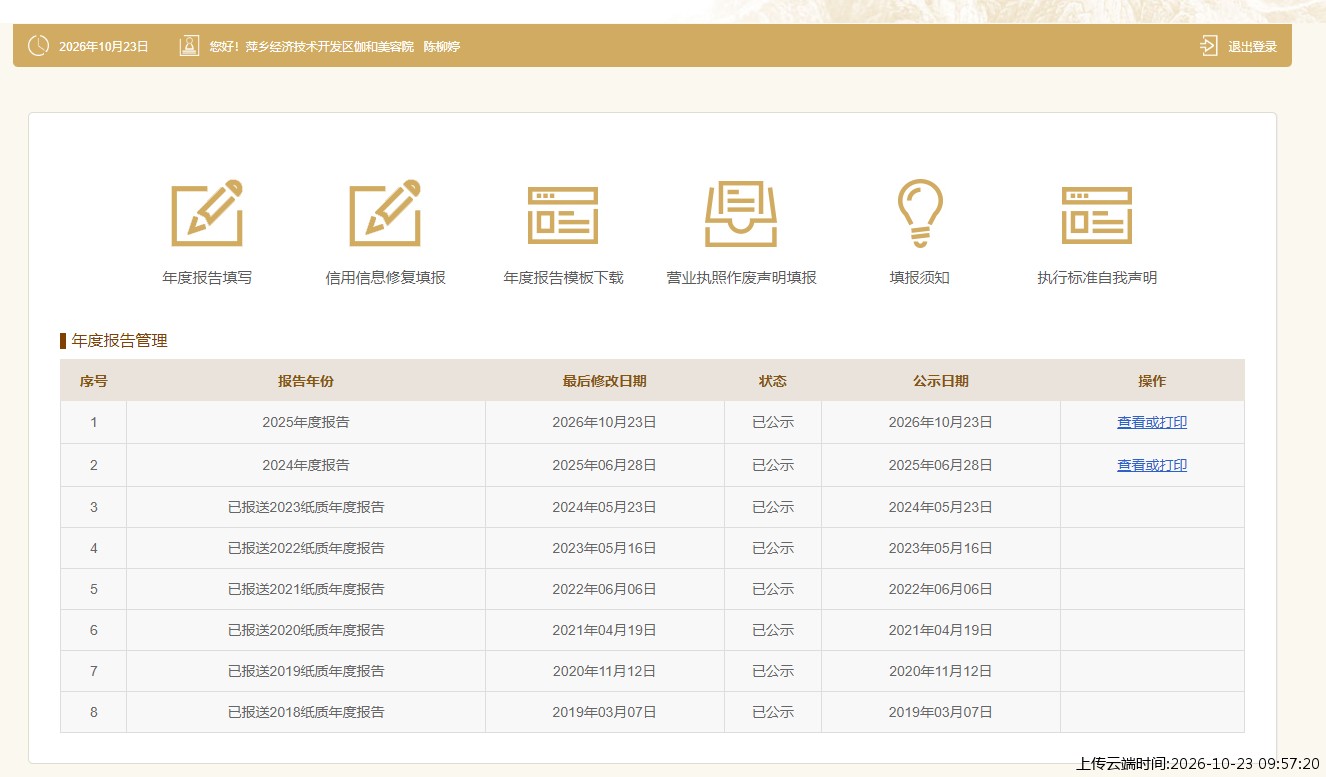Select the 已报送2018纸质年度报告 cell
The width and height of the screenshot is (1326, 777).
(x=306, y=712)
